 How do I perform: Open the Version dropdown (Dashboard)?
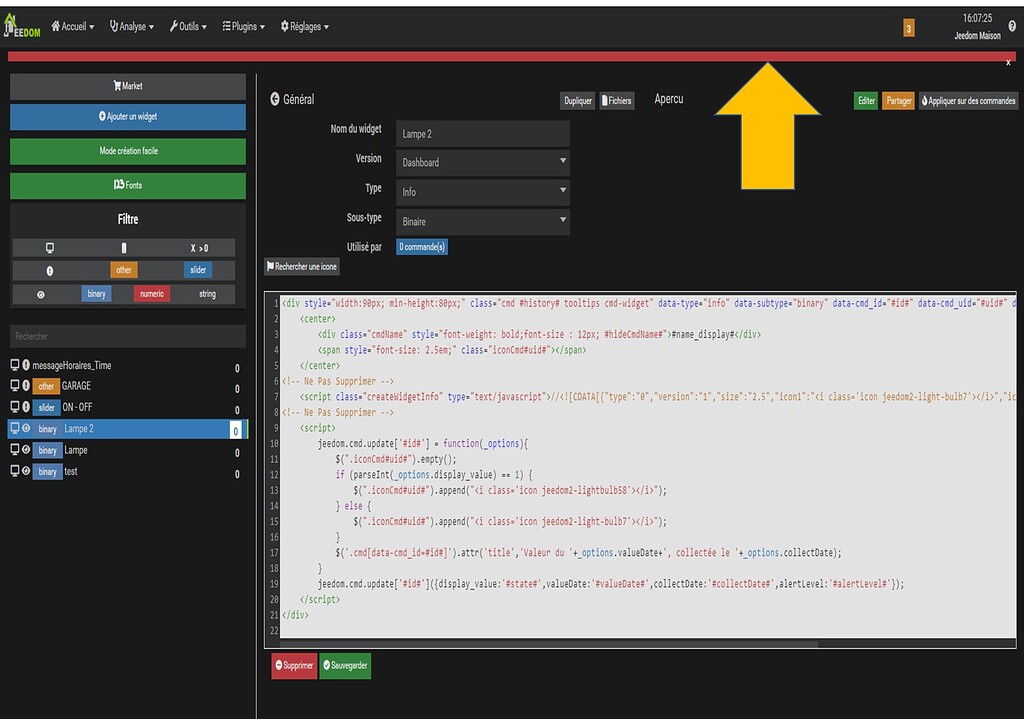tap(483, 163)
